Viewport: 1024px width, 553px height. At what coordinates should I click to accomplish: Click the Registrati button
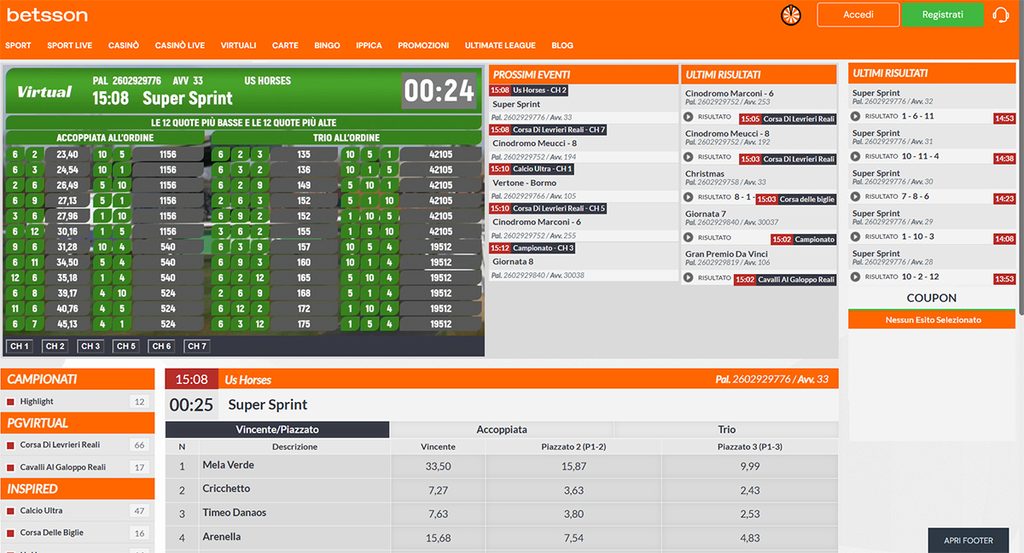(x=942, y=14)
